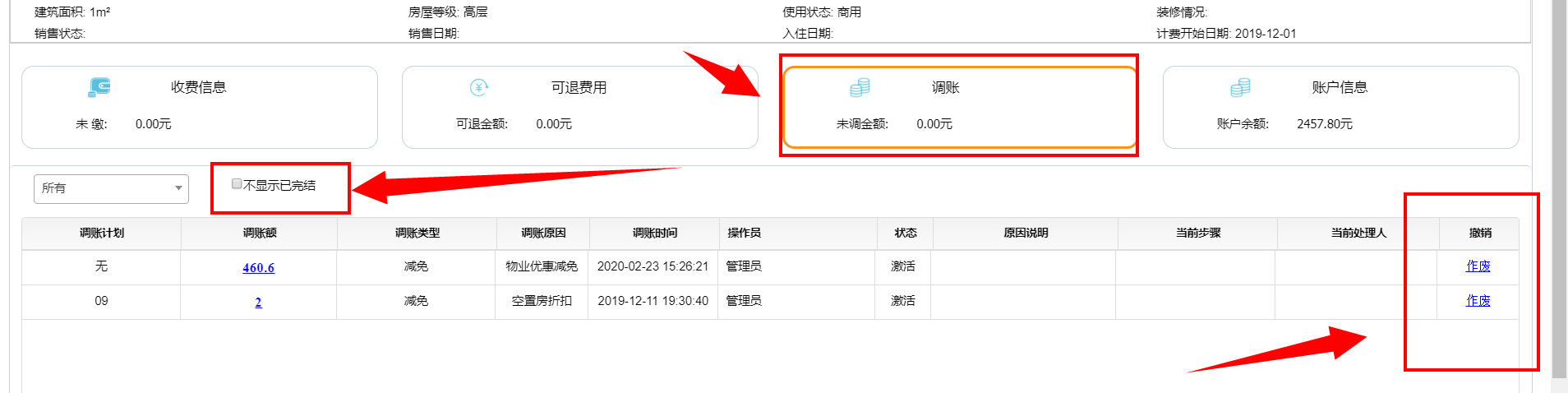Click the 调账额 column header
The image size is (1568, 393).
(260, 233)
